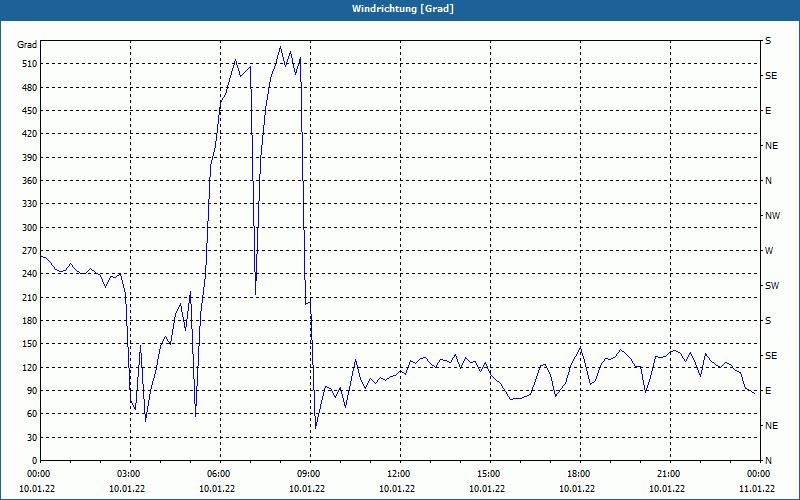800x500 pixels.
Task: Click compass label SE aligned with 480
Action: (771, 76)
